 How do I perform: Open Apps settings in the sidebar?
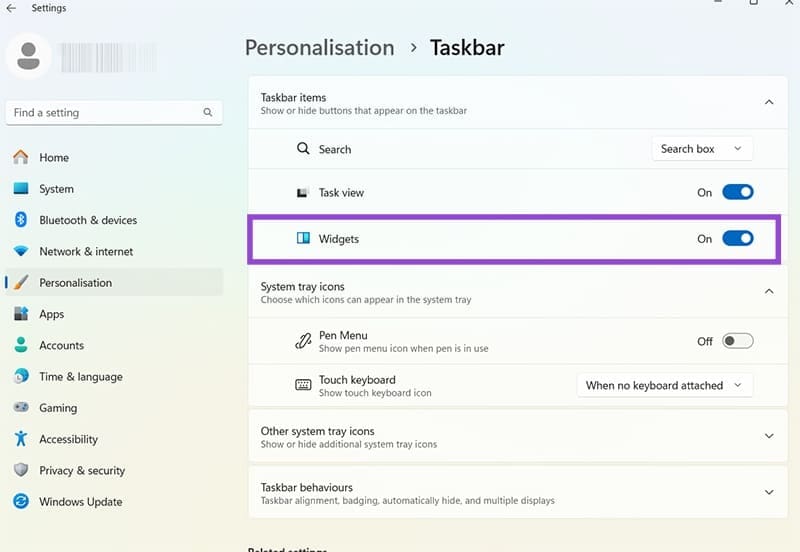[114, 314]
